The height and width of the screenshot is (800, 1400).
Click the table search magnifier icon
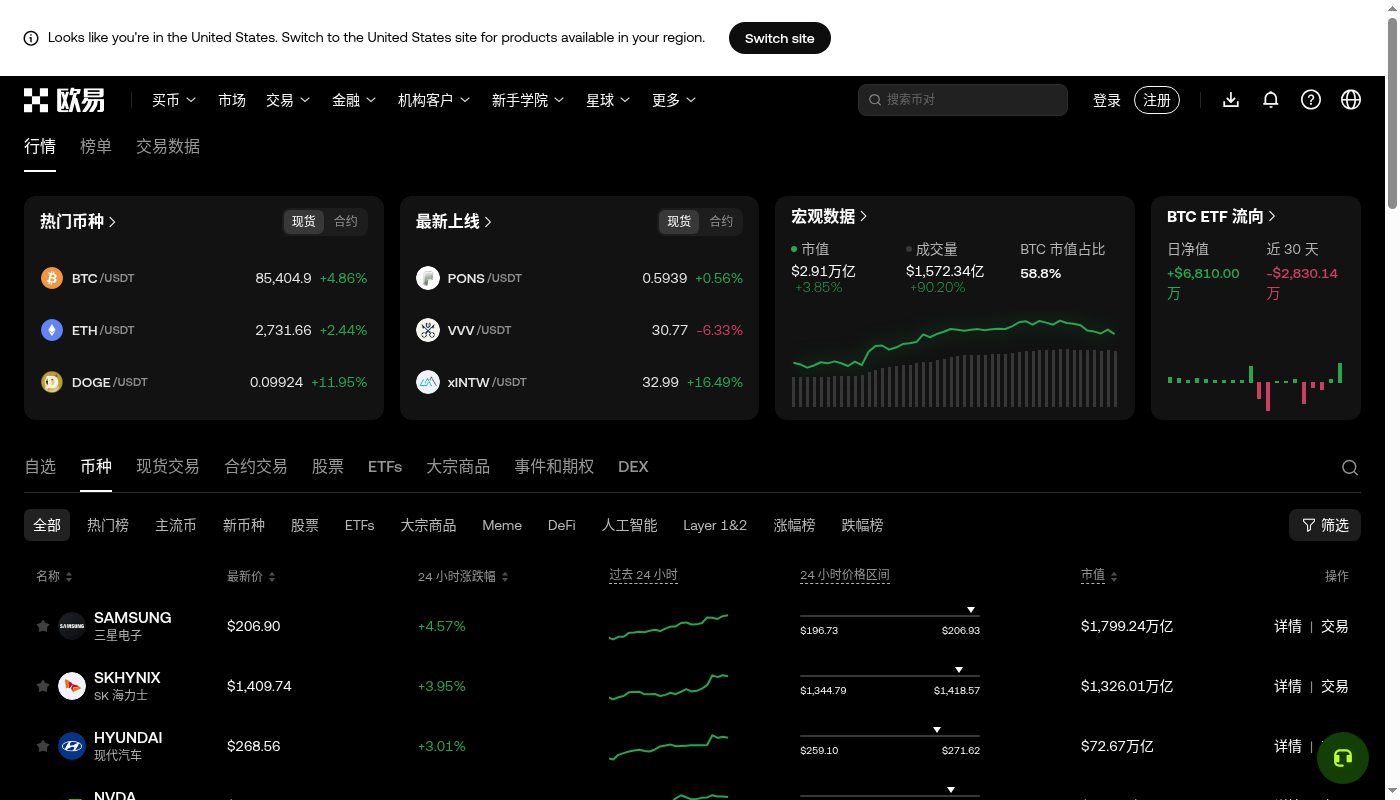1350,467
